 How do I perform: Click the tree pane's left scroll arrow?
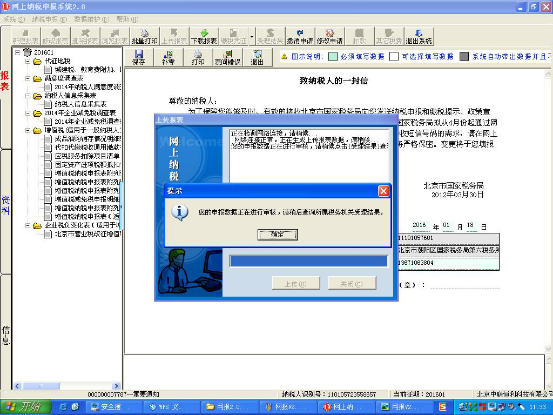point(17,386)
